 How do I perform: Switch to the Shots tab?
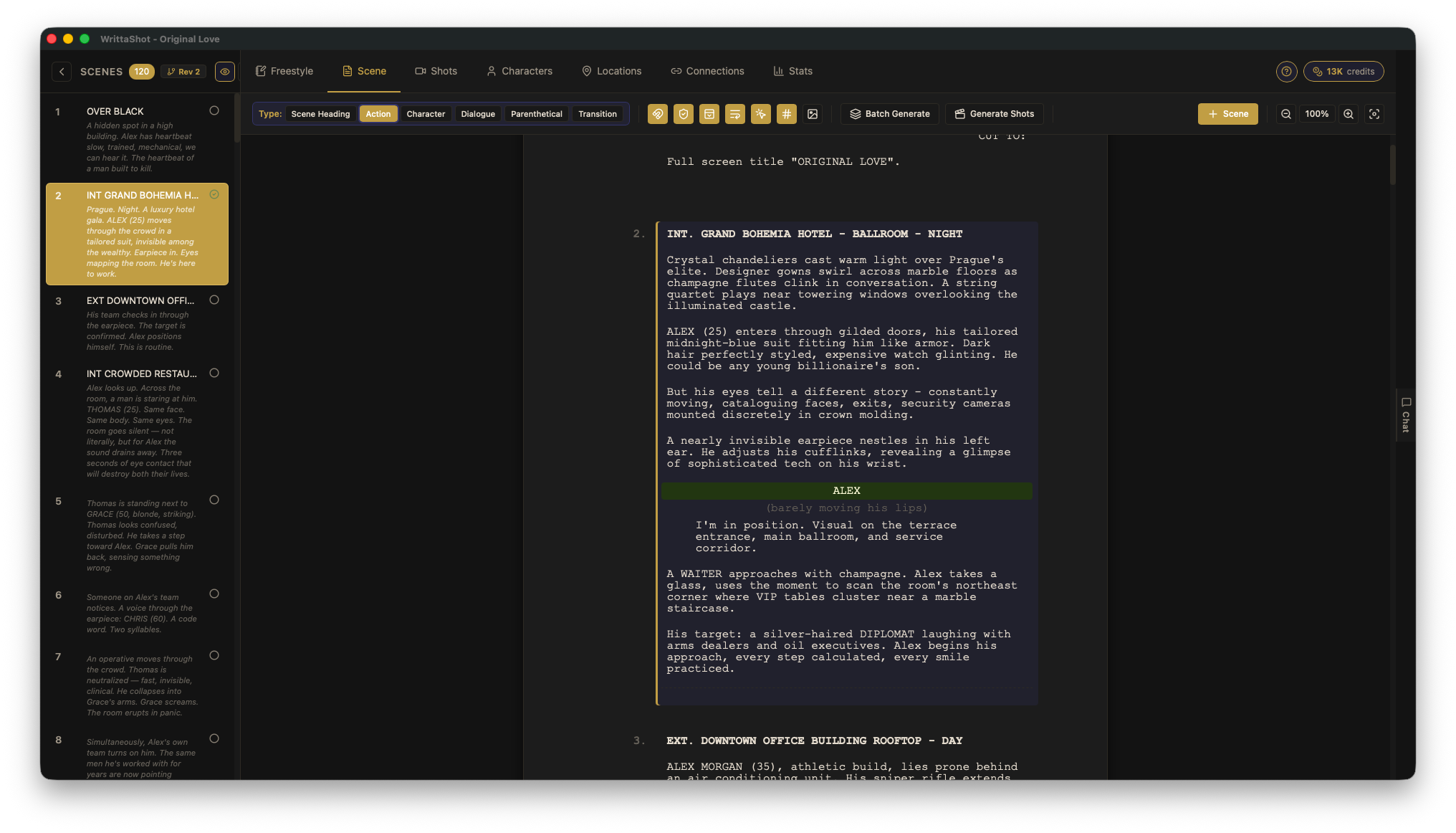click(x=436, y=71)
